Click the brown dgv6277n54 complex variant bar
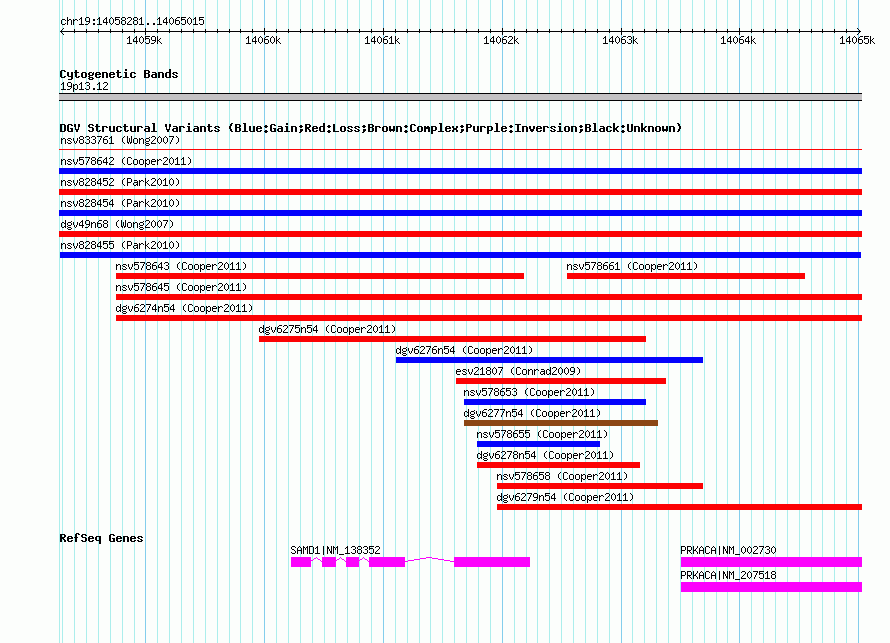The height and width of the screenshot is (643, 890). [561, 423]
